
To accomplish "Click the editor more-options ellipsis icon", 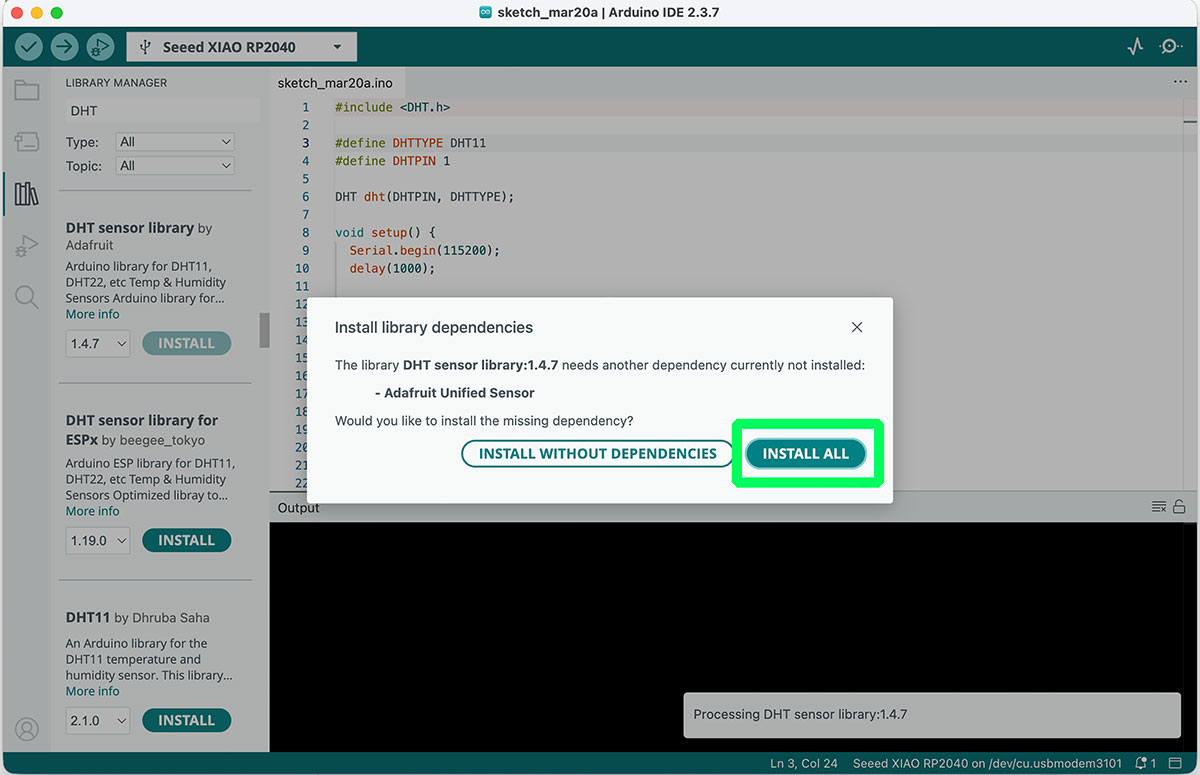I will click(1180, 83).
